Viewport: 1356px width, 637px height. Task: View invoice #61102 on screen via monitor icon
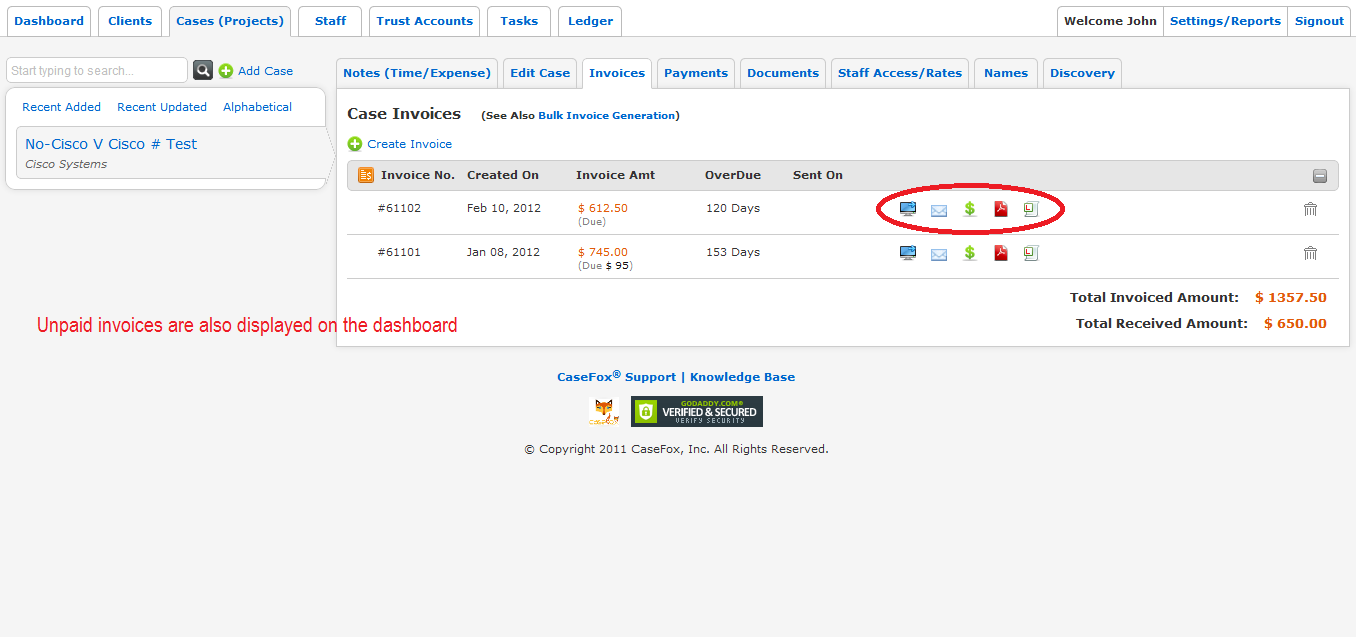(x=908, y=209)
